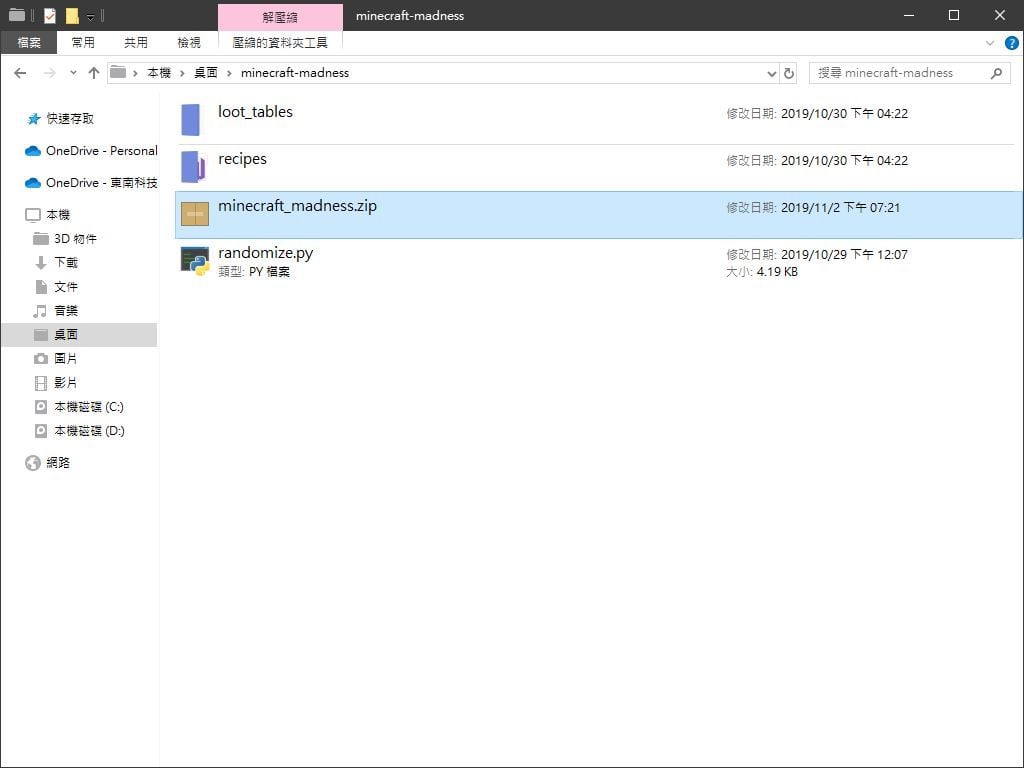Click the loot_tables file name

(255, 112)
